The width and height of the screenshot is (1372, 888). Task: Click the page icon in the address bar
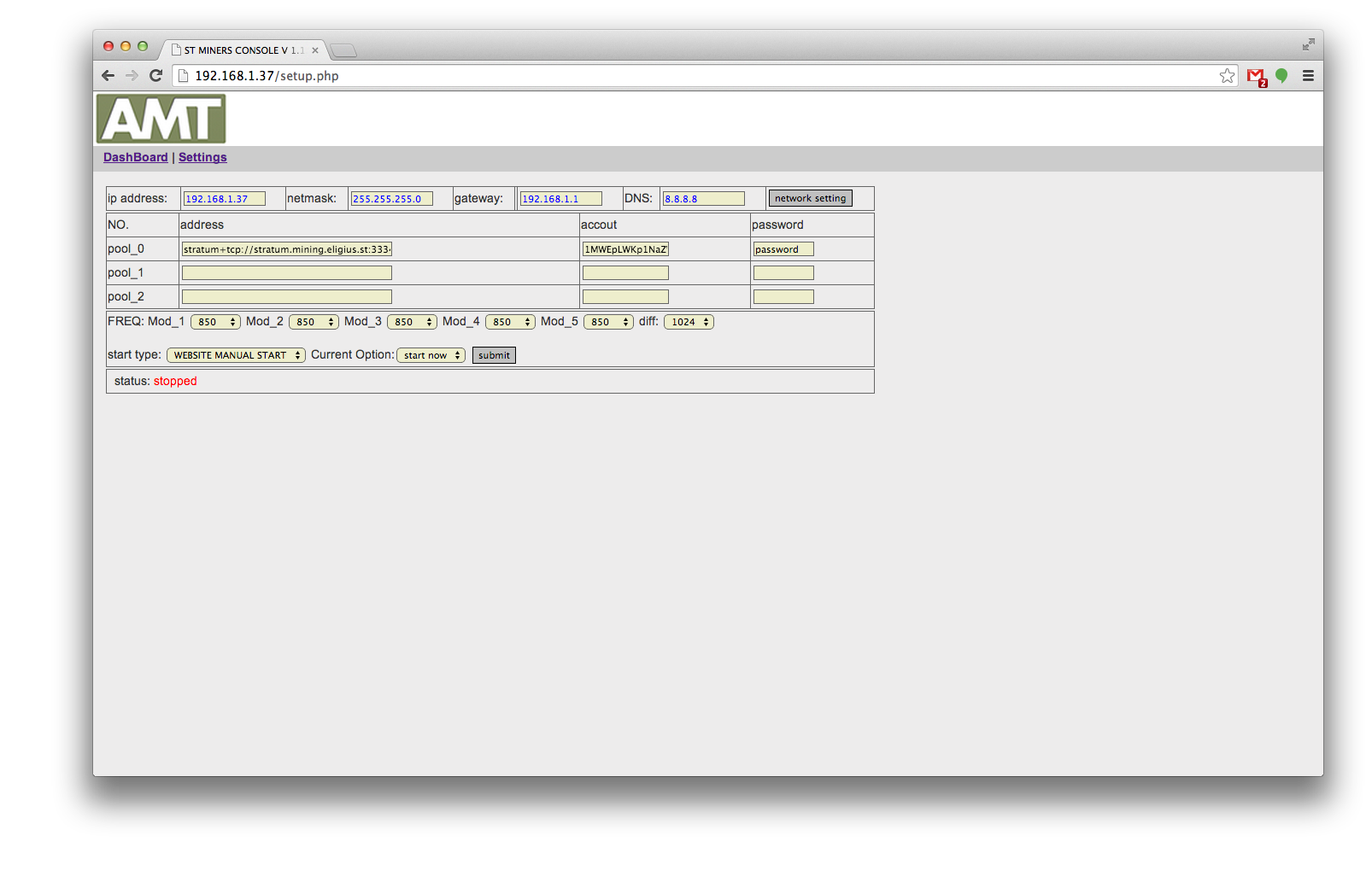pyautogui.click(x=183, y=76)
